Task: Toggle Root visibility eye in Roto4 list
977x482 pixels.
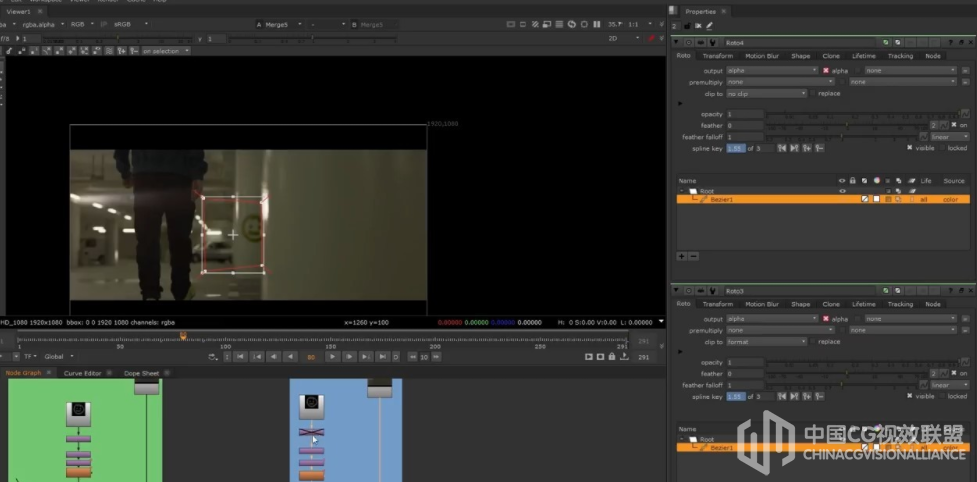Action: pyautogui.click(x=842, y=191)
